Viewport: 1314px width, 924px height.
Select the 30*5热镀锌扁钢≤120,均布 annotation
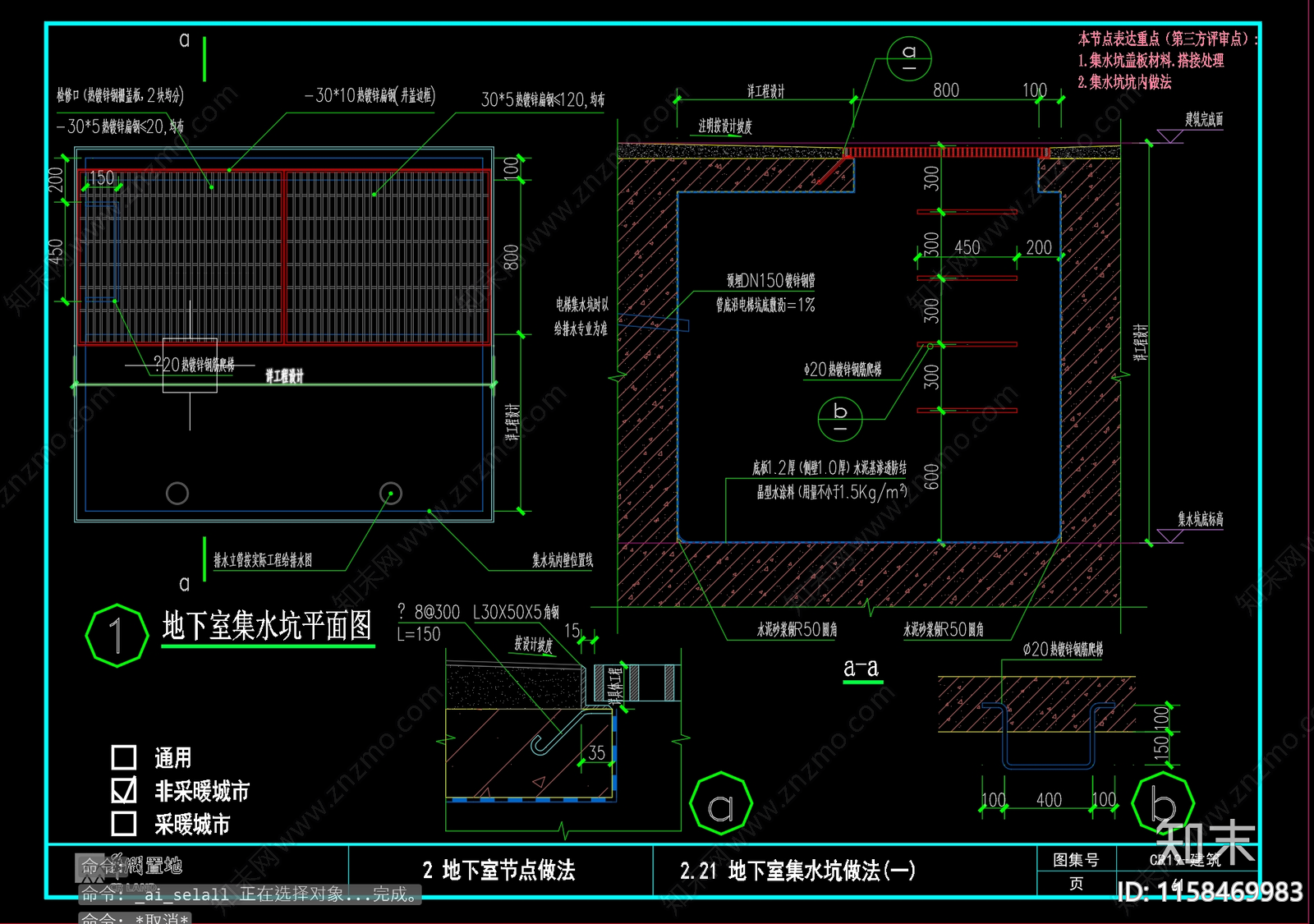[x=543, y=100]
